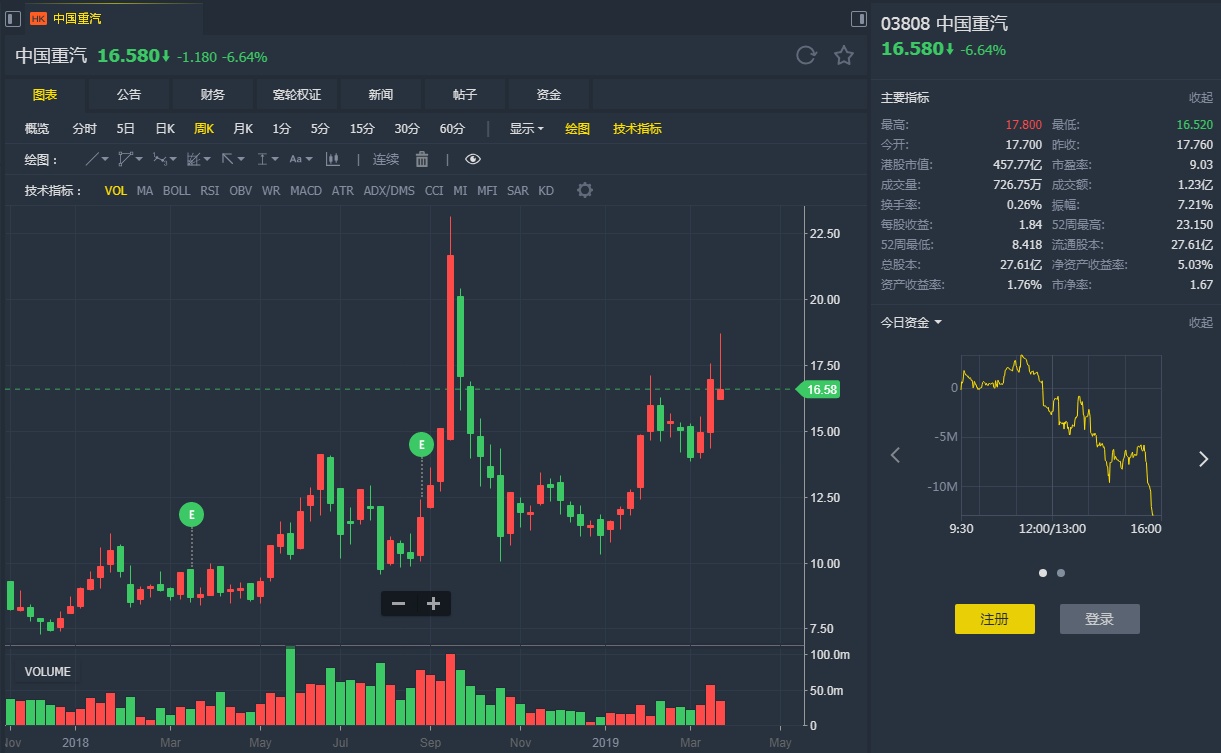Toggle the KD indicator
The width and height of the screenshot is (1221, 753).
pyautogui.click(x=546, y=190)
